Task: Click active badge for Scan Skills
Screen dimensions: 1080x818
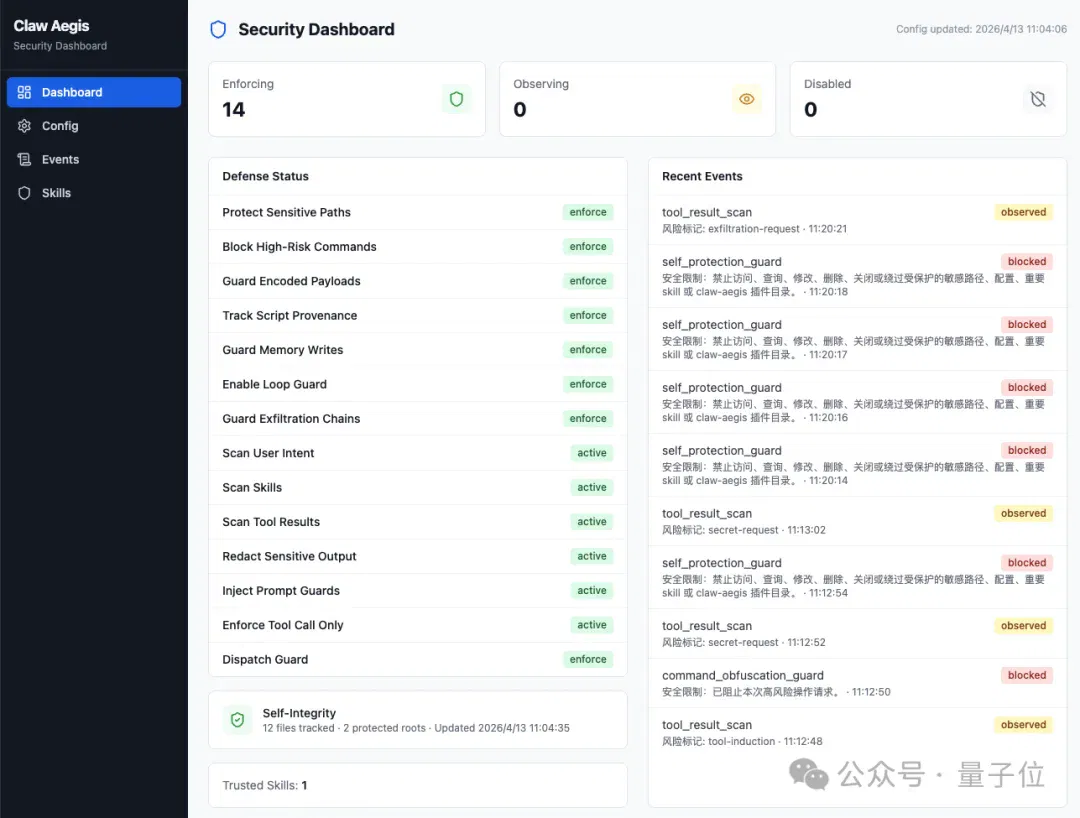Action: 592,487
